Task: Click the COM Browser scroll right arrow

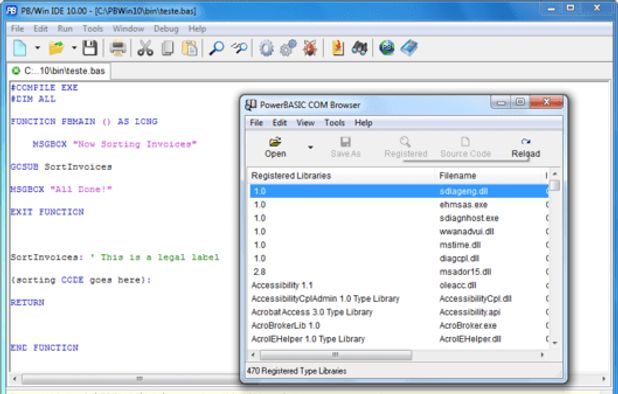Action: (x=542, y=355)
